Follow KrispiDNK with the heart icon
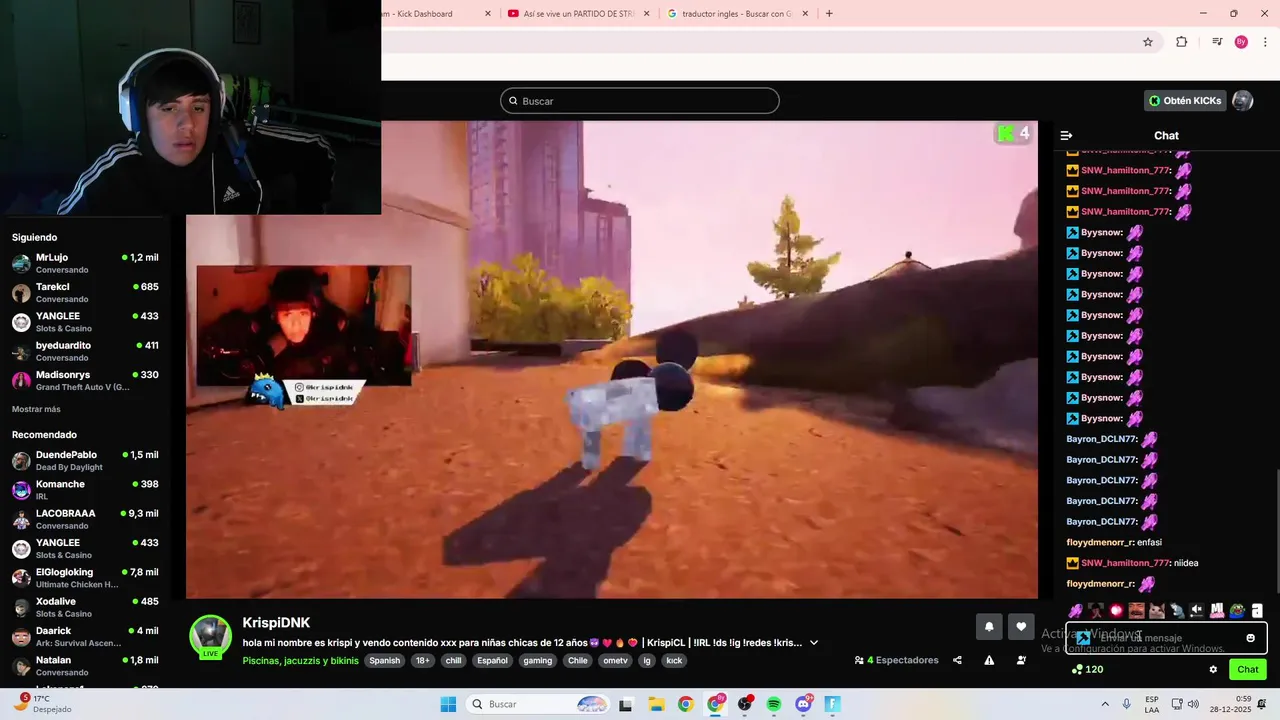 tap(1021, 627)
